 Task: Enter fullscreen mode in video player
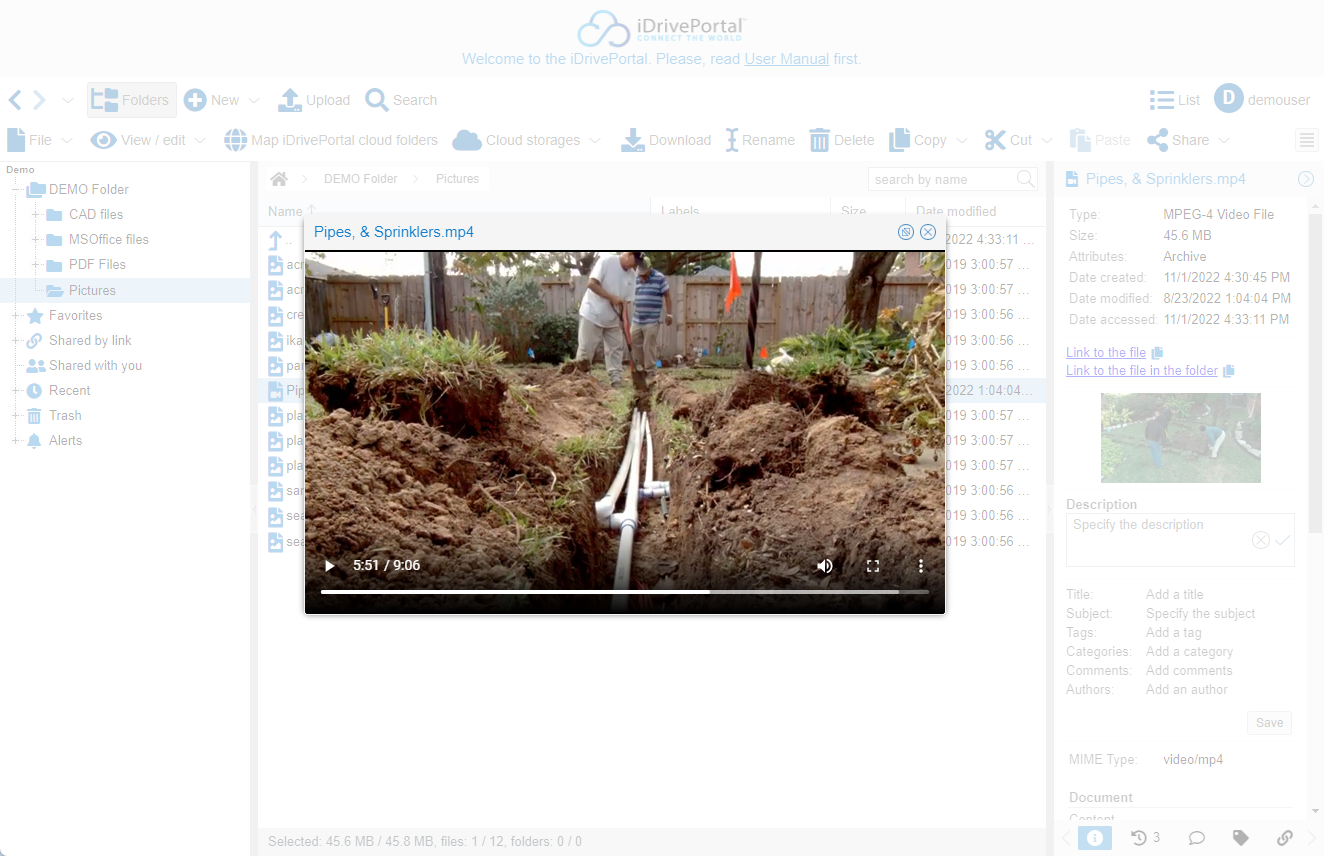pos(872,566)
